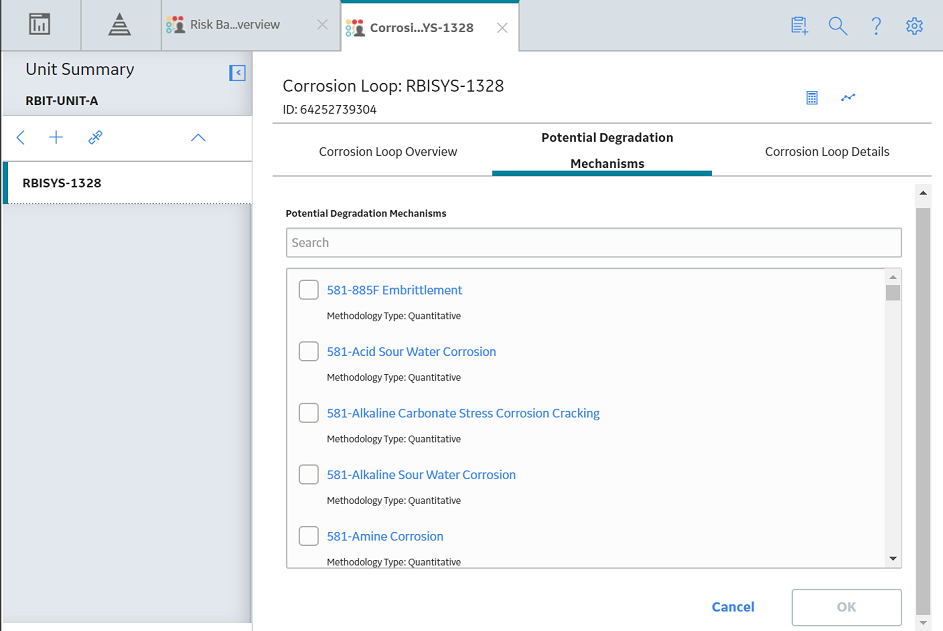943x631 pixels.
Task: Switch to Corrosion Loop Overview tab
Action: tap(388, 152)
